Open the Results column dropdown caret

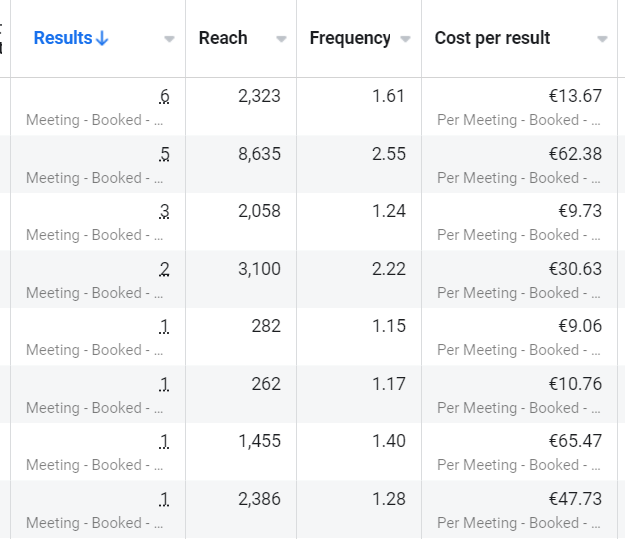click(x=169, y=39)
